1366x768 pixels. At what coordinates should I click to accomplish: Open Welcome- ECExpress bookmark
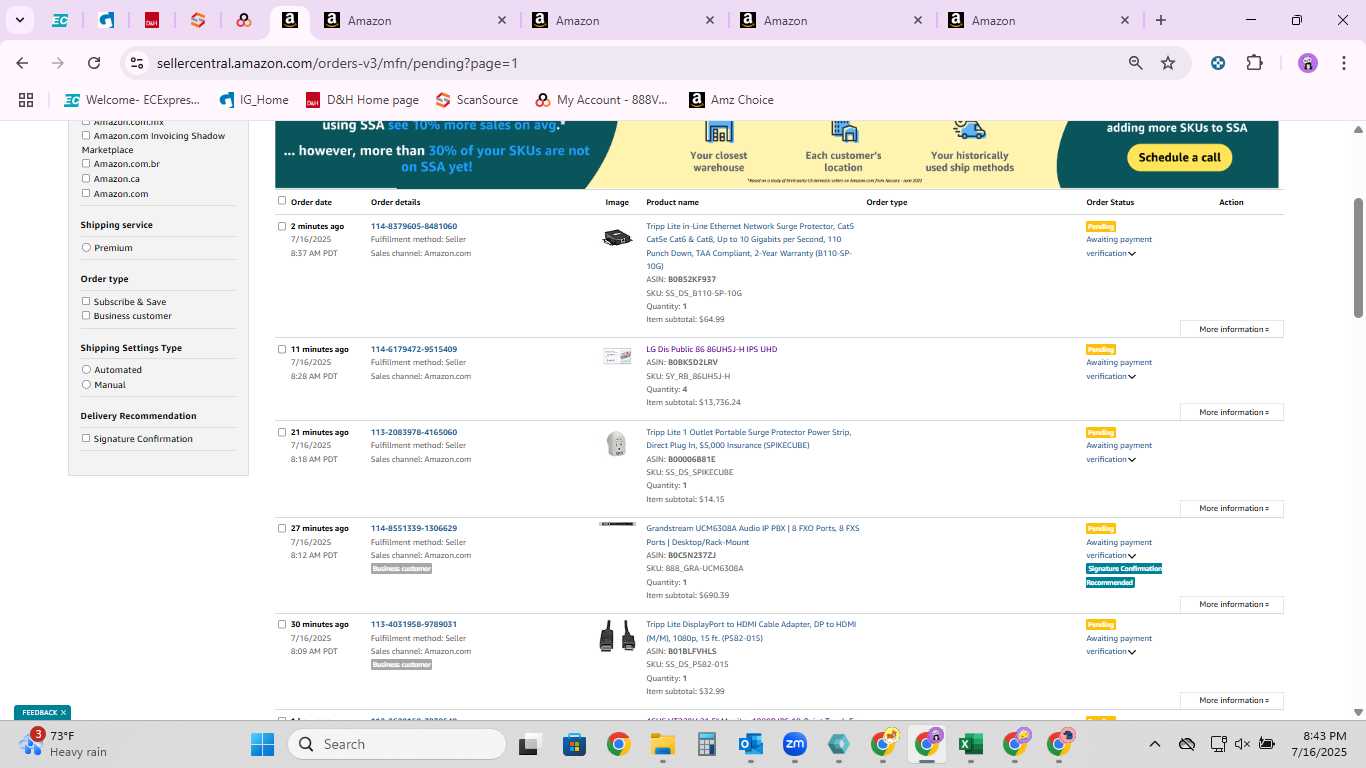[132, 100]
